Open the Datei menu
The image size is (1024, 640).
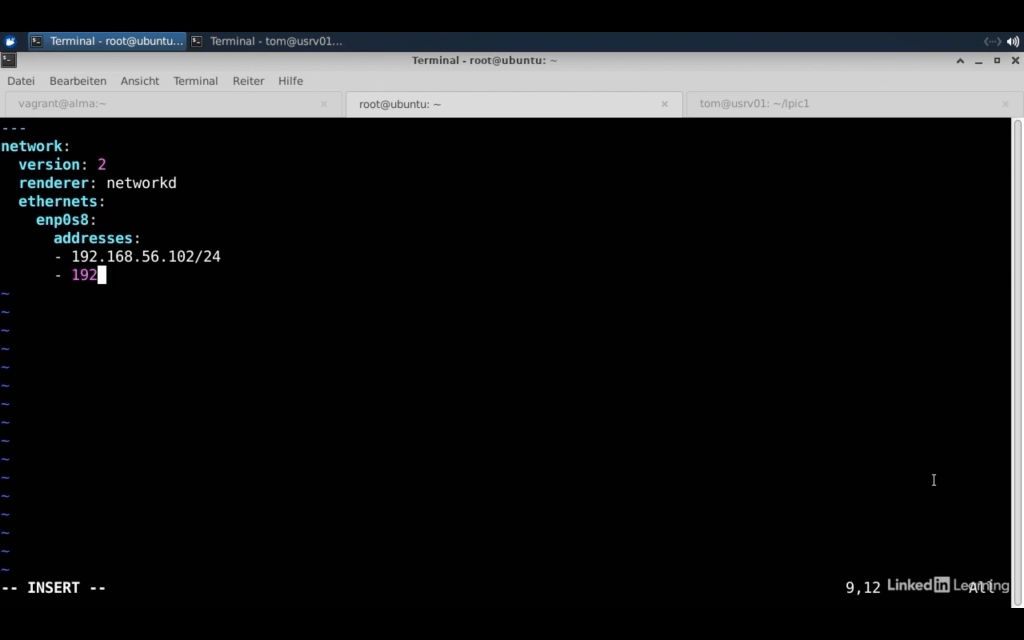pos(21,81)
